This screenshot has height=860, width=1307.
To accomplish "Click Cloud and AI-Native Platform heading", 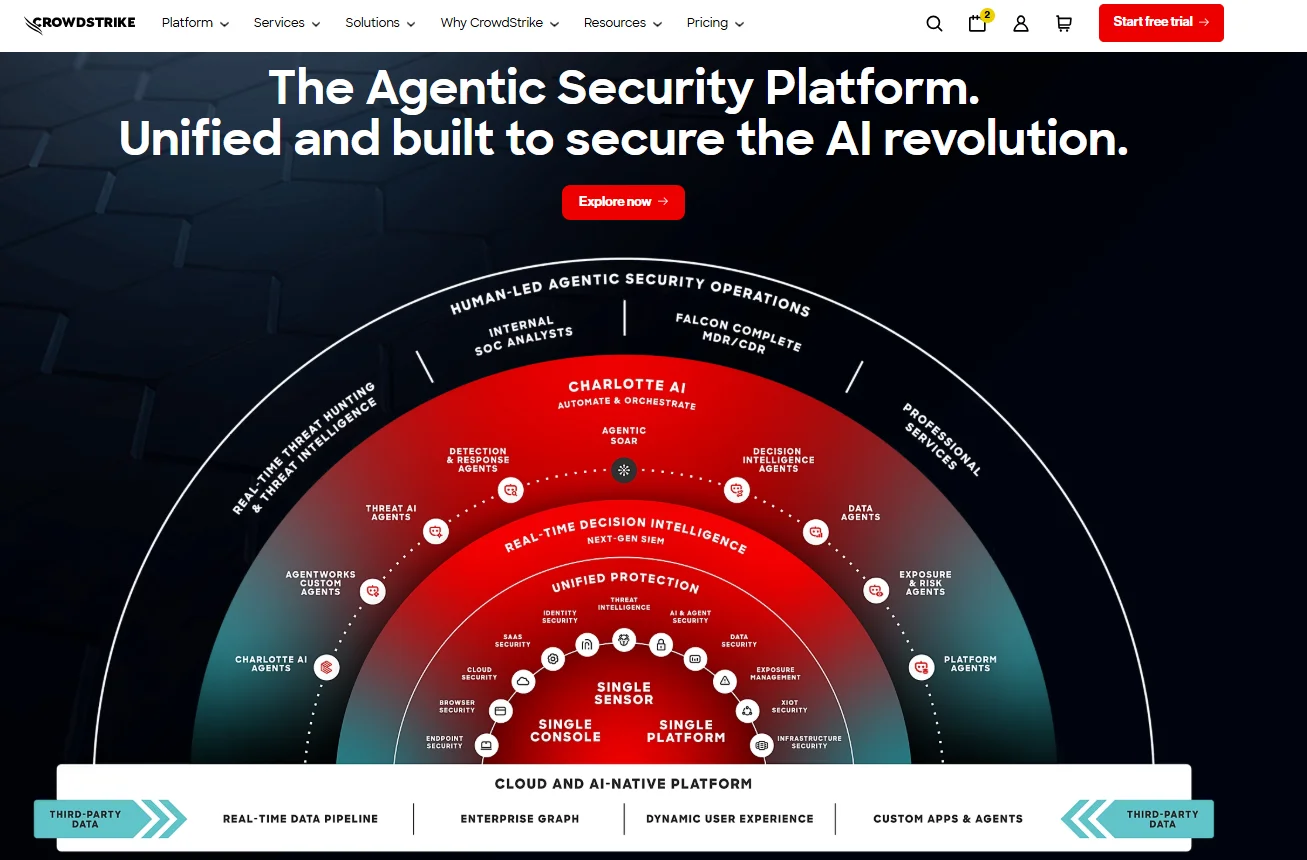I will (x=623, y=784).
